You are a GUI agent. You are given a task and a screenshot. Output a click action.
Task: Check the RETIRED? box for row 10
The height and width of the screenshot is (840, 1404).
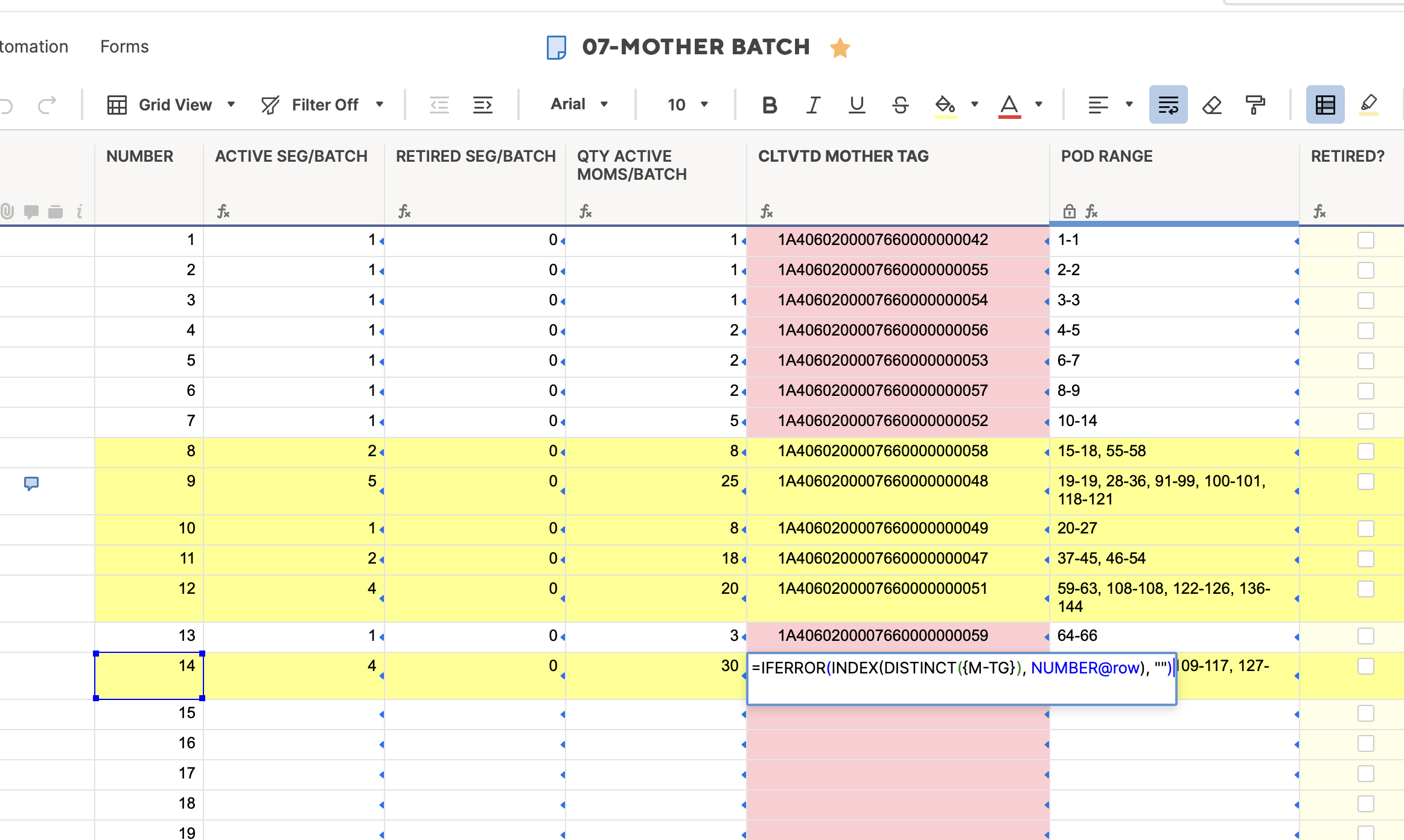(1366, 529)
